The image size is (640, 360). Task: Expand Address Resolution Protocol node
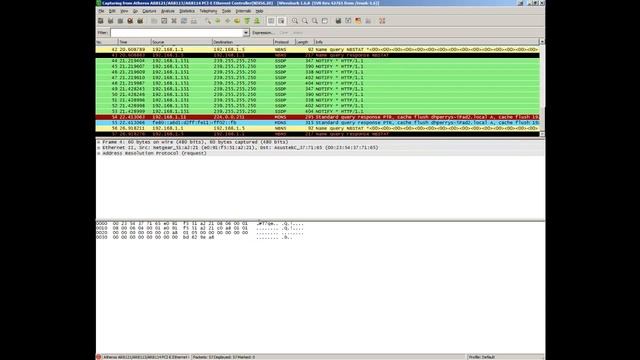[99, 153]
